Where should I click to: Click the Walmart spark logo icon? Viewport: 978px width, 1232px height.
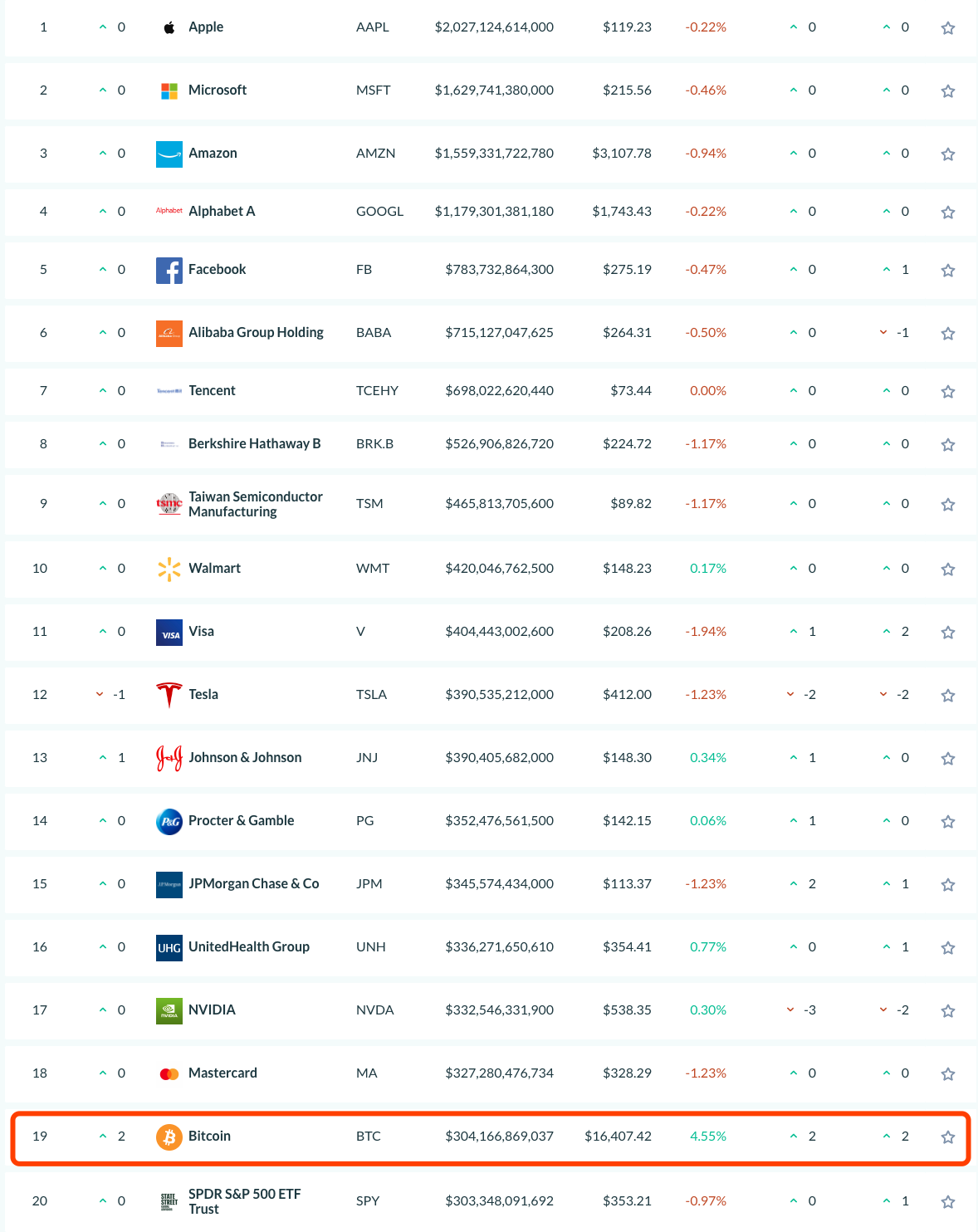point(169,570)
